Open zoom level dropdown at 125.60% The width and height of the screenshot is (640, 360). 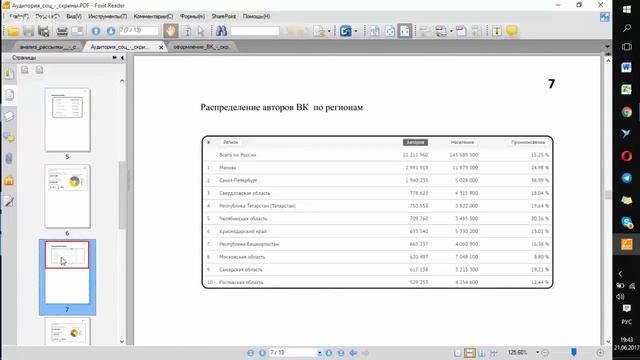[538, 352]
